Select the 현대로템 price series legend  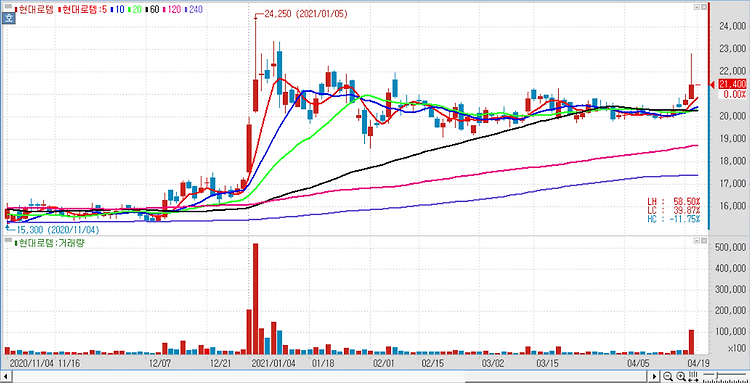[34, 9]
